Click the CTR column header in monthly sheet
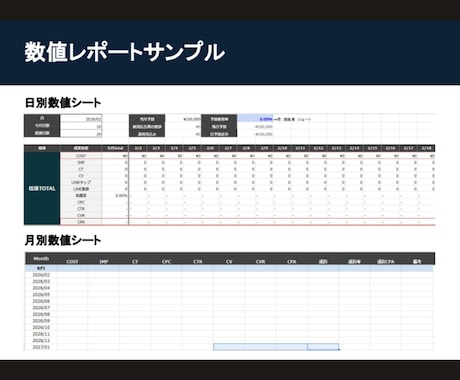The width and height of the screenshot is (460, 380). [198, 262]
